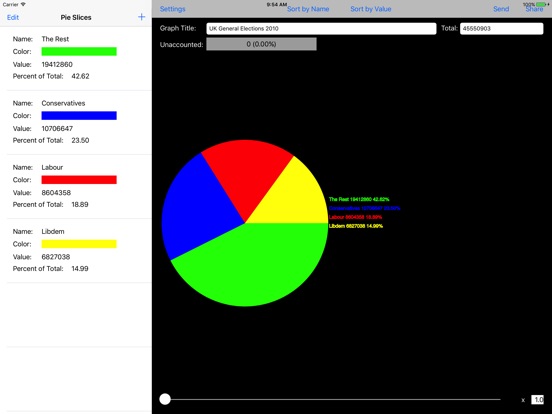Select percent of total 18.89

(80, 204)
